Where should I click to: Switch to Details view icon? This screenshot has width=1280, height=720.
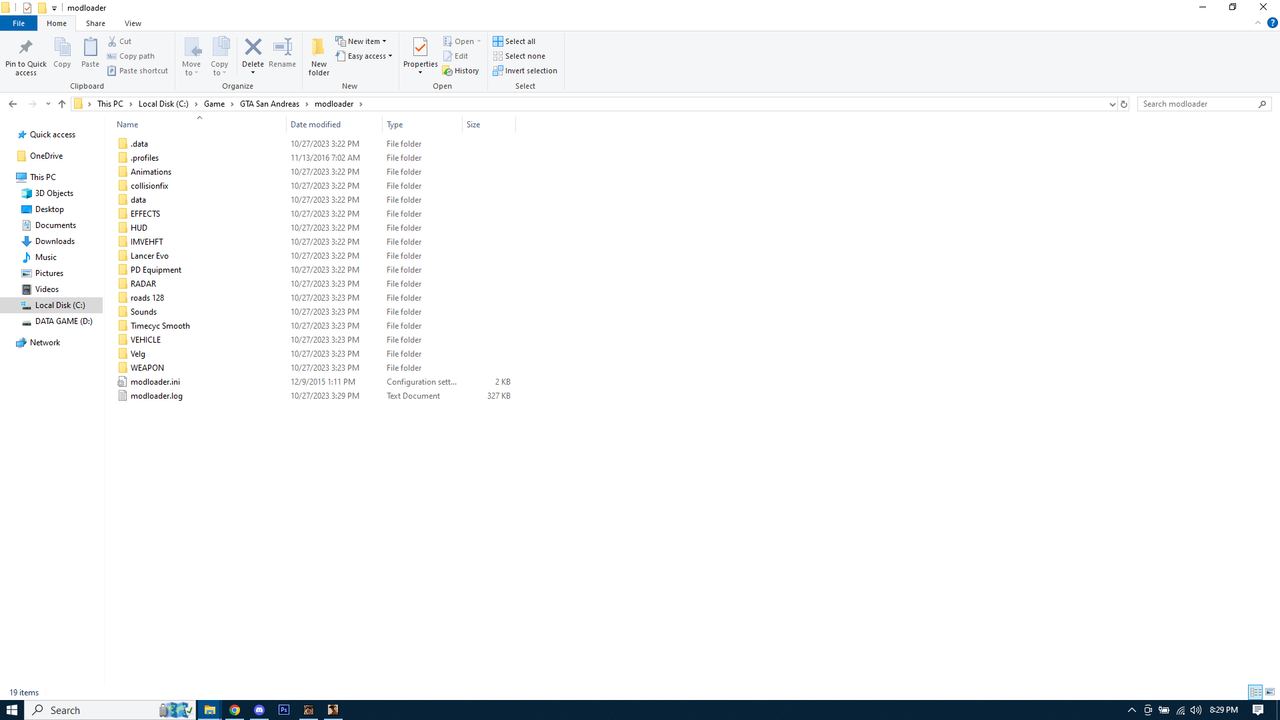click(1255, 692)
